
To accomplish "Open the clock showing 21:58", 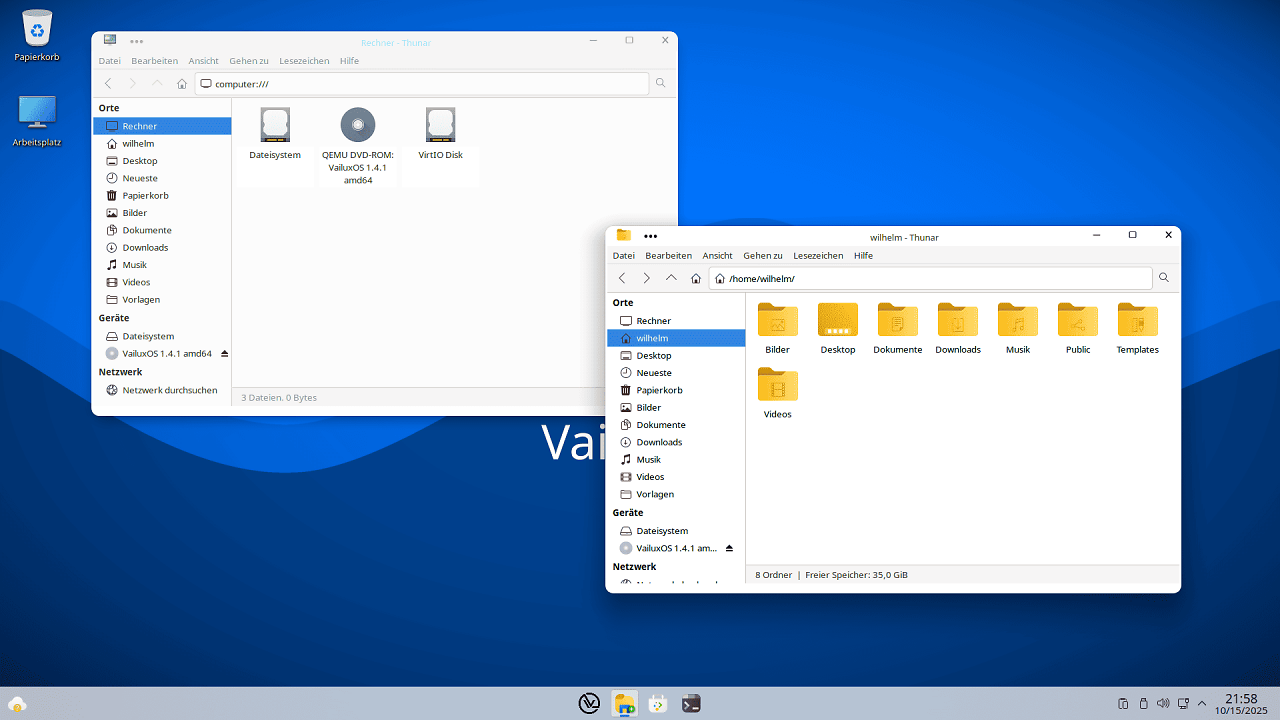I will (1241, 704).
